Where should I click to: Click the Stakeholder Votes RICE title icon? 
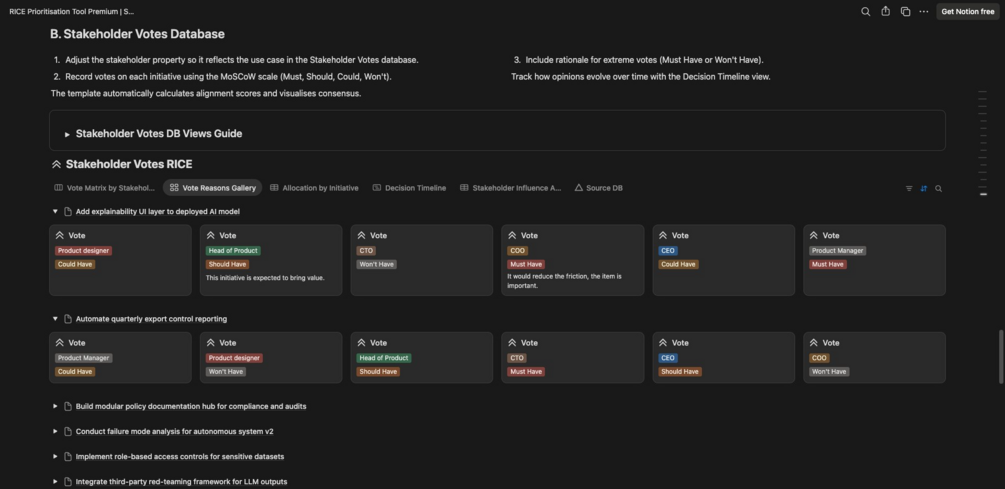pos(57,164)
